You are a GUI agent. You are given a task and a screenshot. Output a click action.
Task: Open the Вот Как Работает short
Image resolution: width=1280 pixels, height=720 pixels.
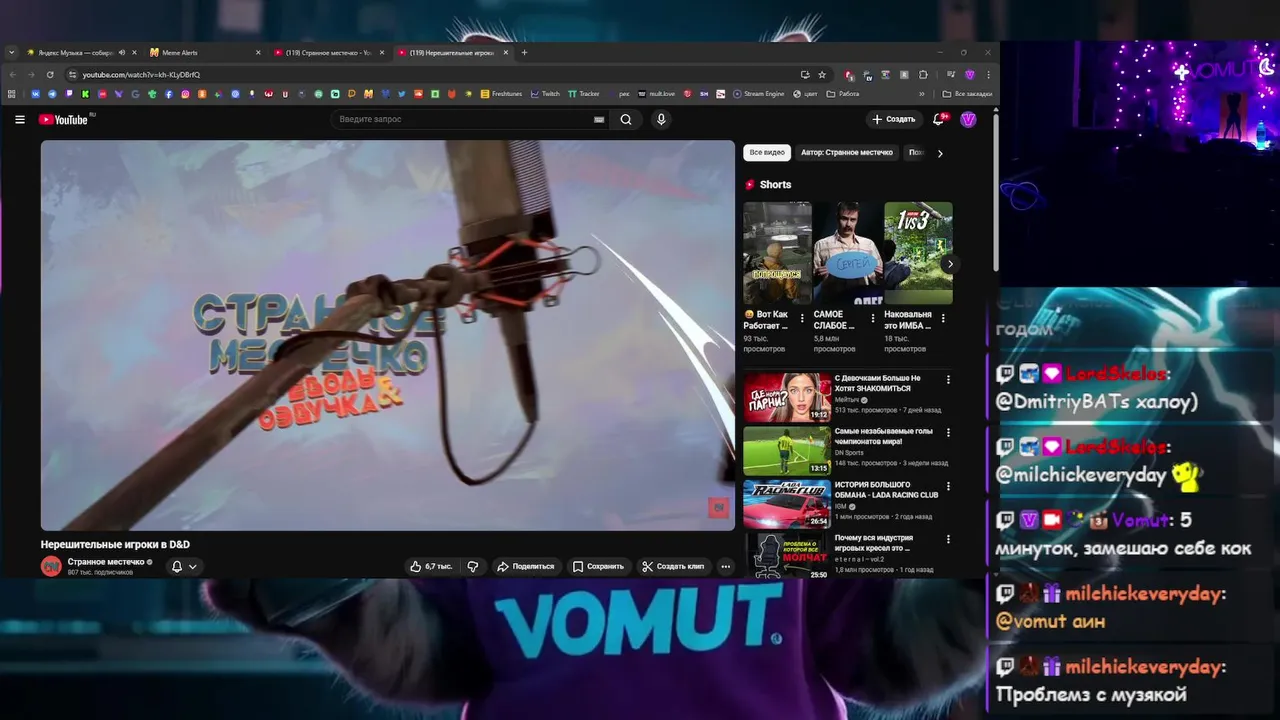click(x=777, y=253)
